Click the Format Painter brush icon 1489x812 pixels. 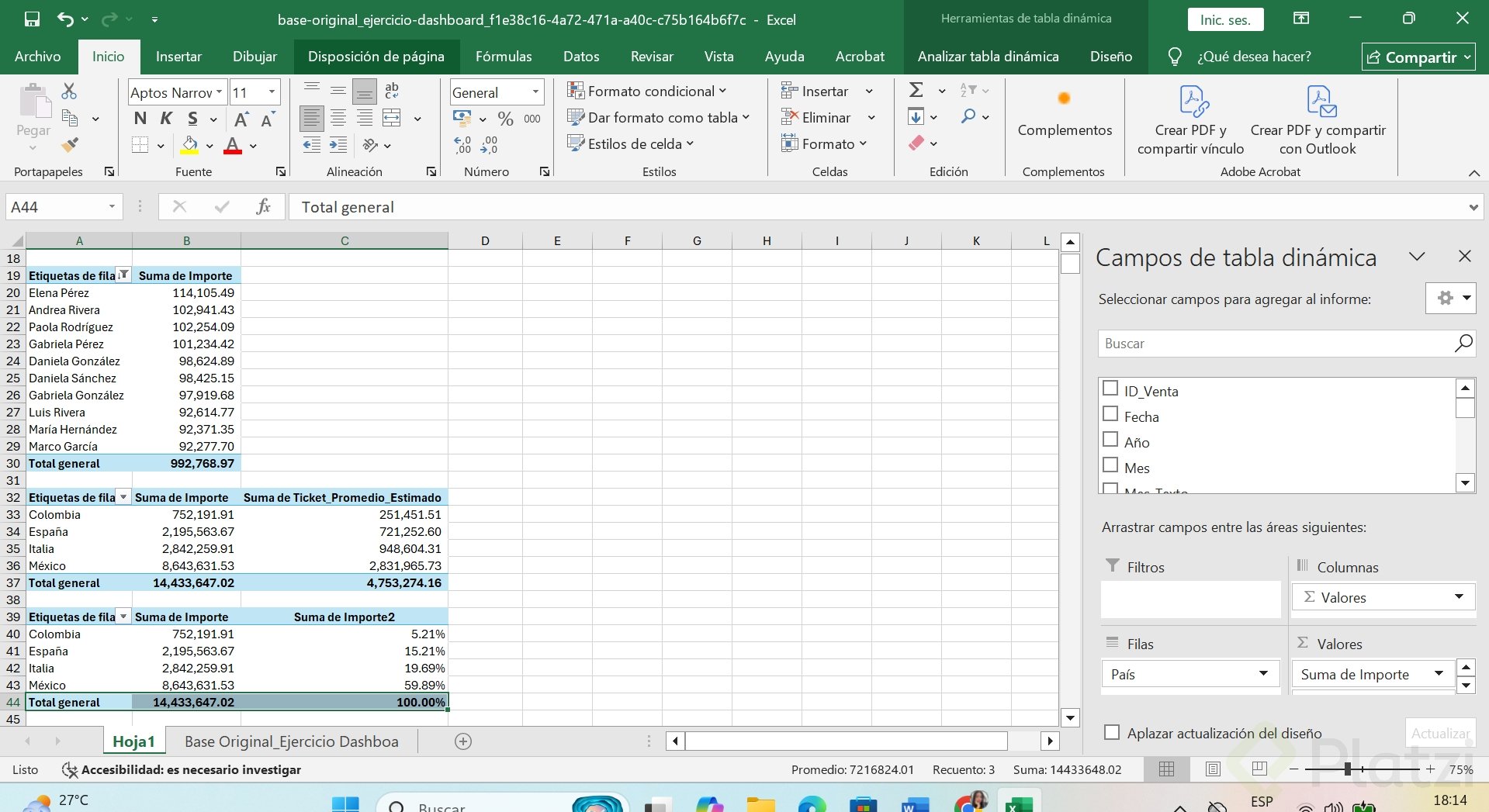(70, 144)
